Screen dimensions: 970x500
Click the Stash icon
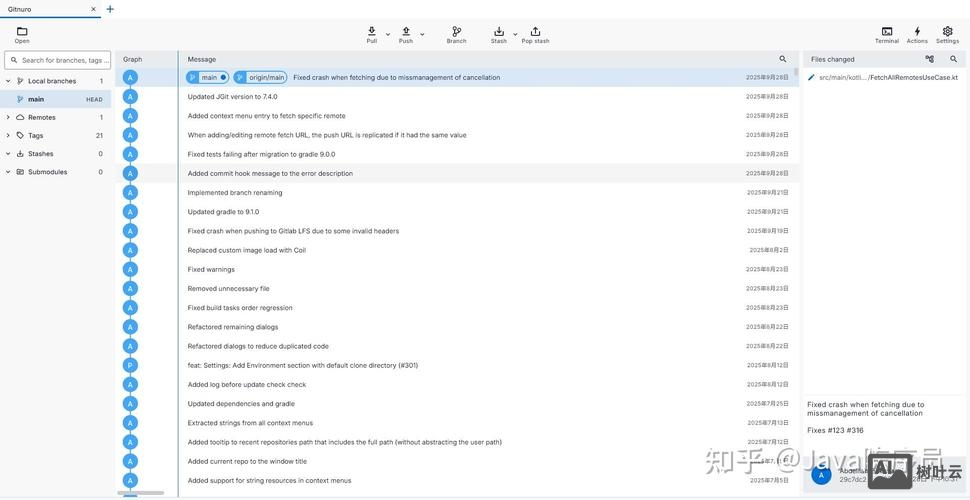point(499,32)
